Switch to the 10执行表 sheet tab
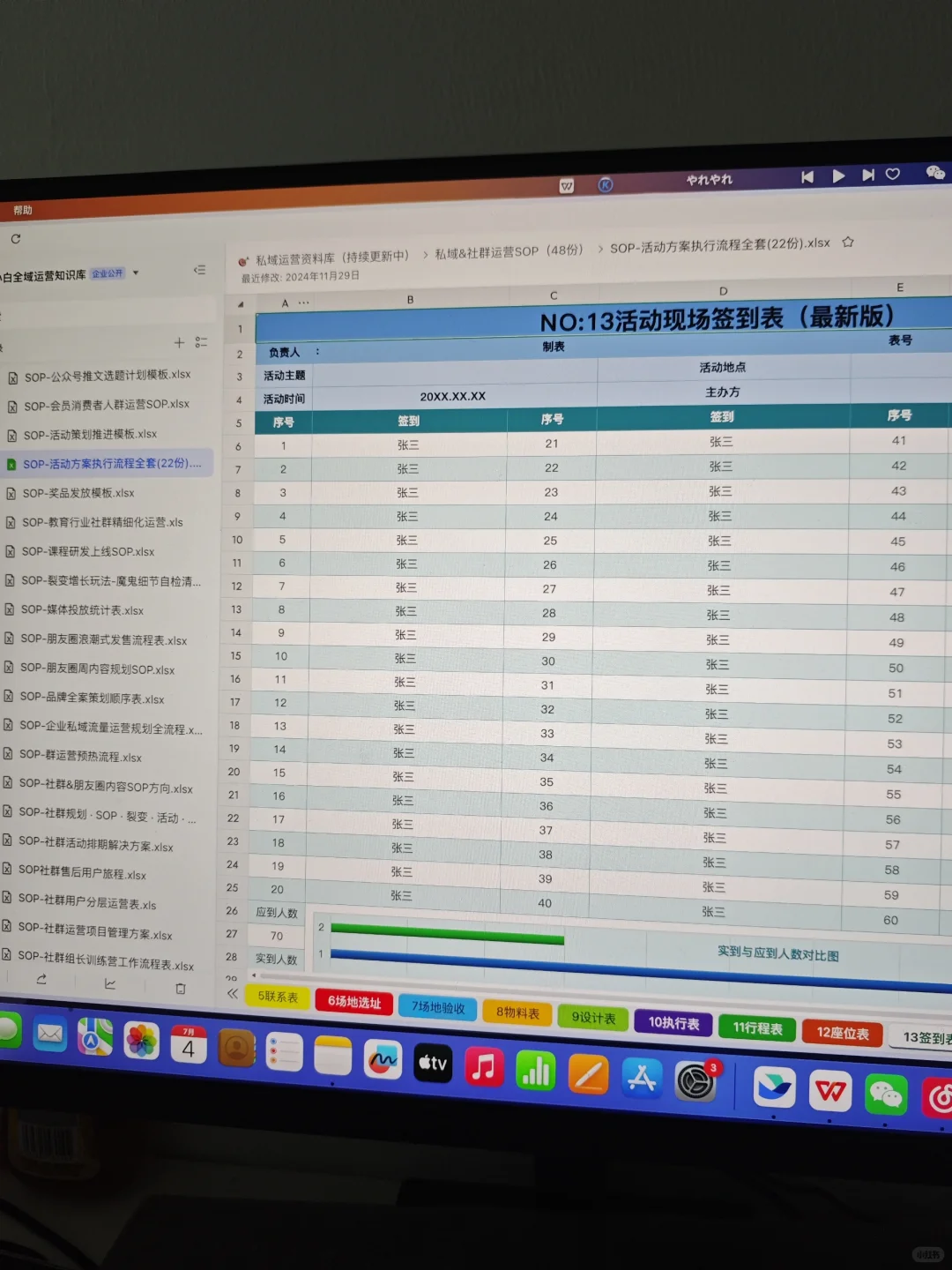Image resolution: width=952 pixels, height=1270 pixels. tap(673, 1023)
